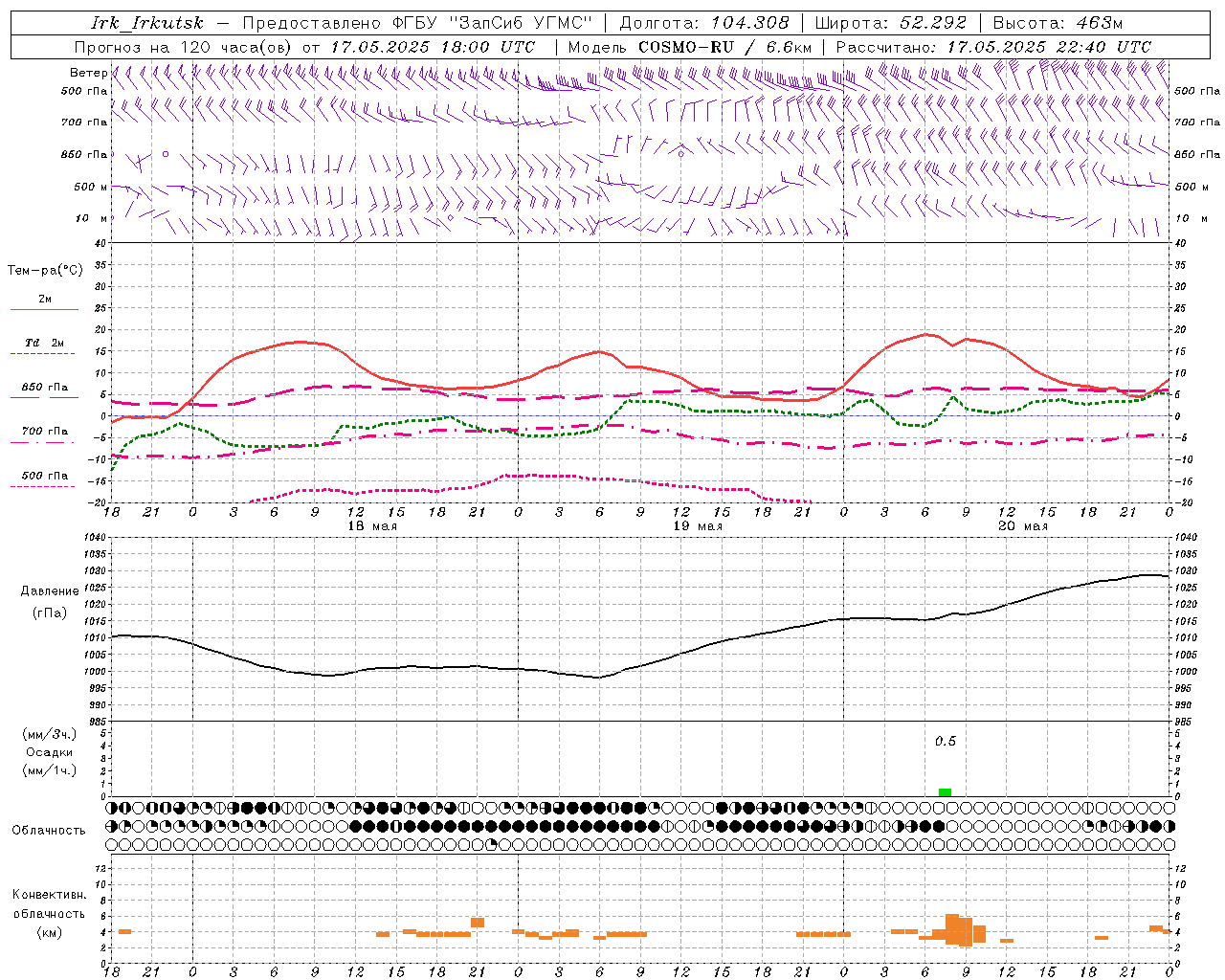Click the "(мм/3ч.)" precipitation unit label

[50, 734]
